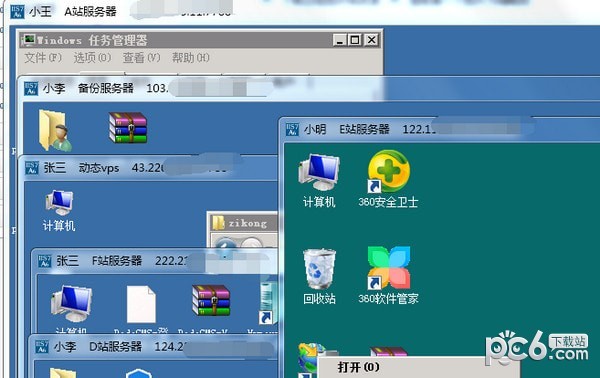Click the 小明 E站服务器 title text
Viewport: 600px width, 378px height.
click(347, 129)
